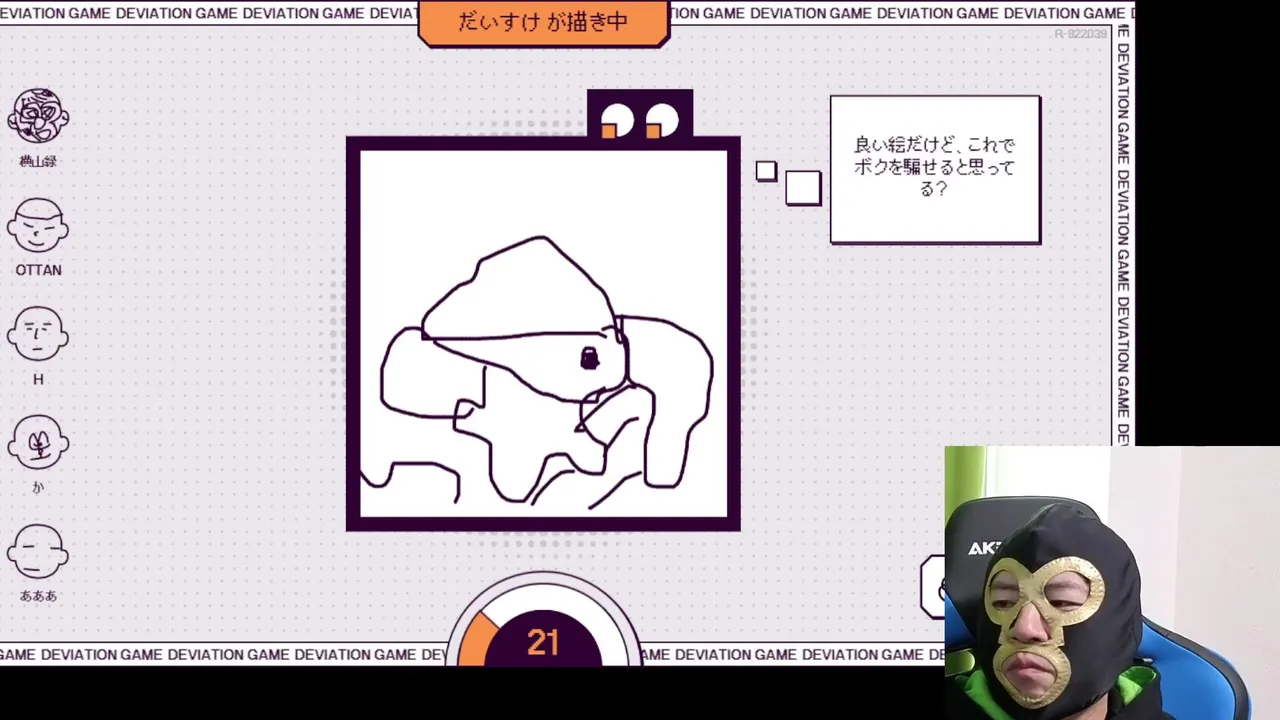Click the player name あああ
This screenshot has height=720, width=1280.
point(38,595)
